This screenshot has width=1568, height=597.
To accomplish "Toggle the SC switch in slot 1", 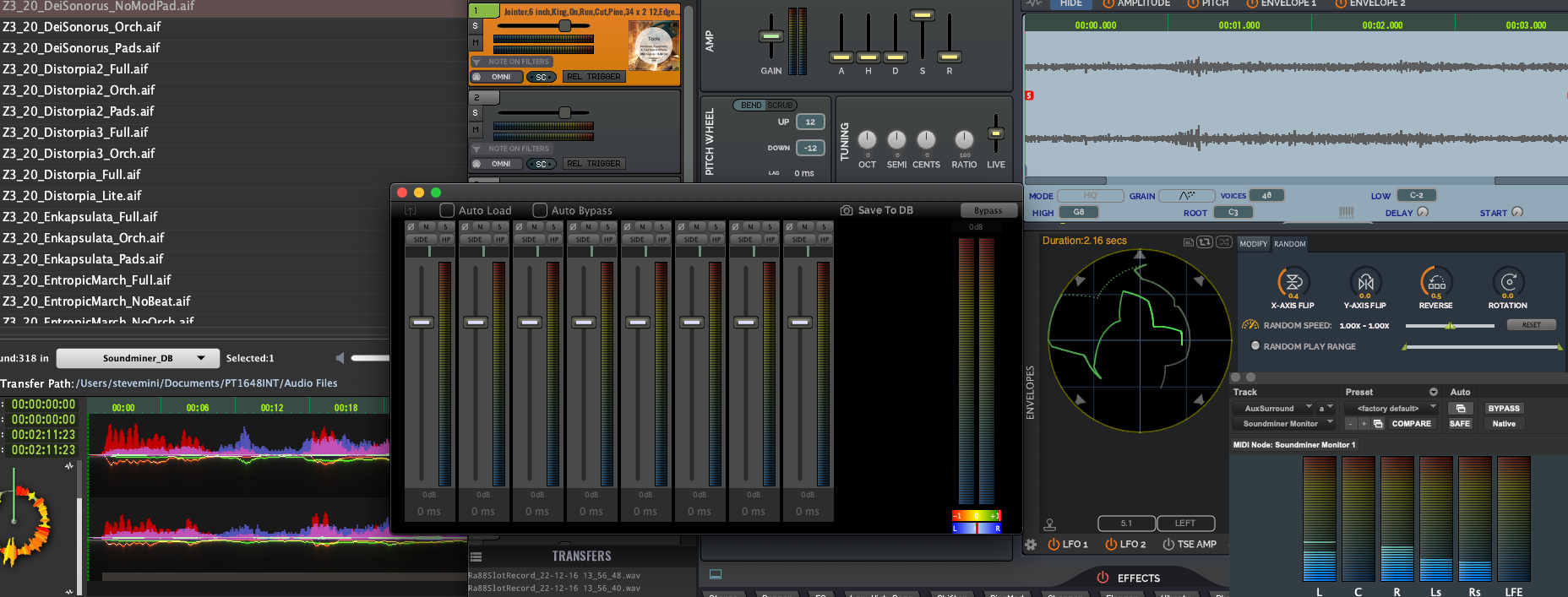I will coord(542,77).
